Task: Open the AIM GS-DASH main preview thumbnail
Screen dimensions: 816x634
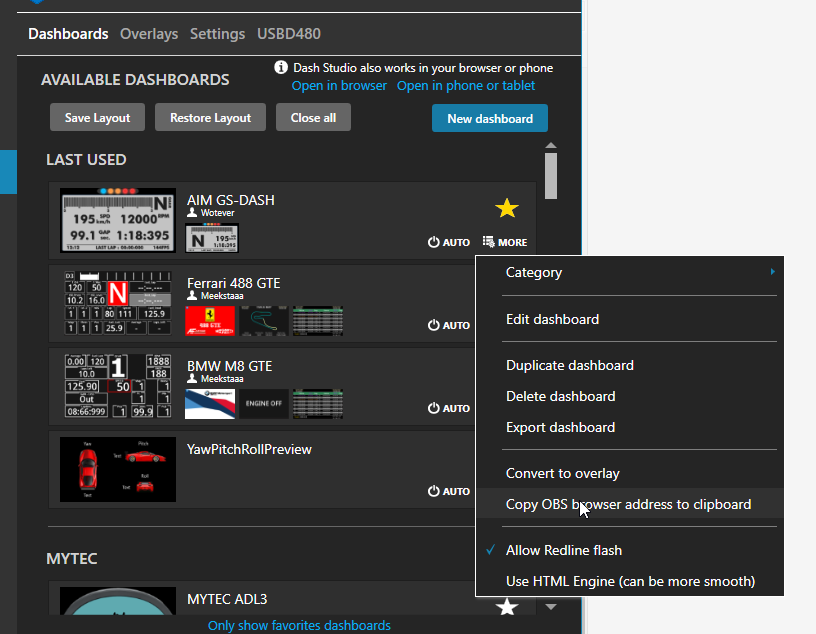Action: 118,220
